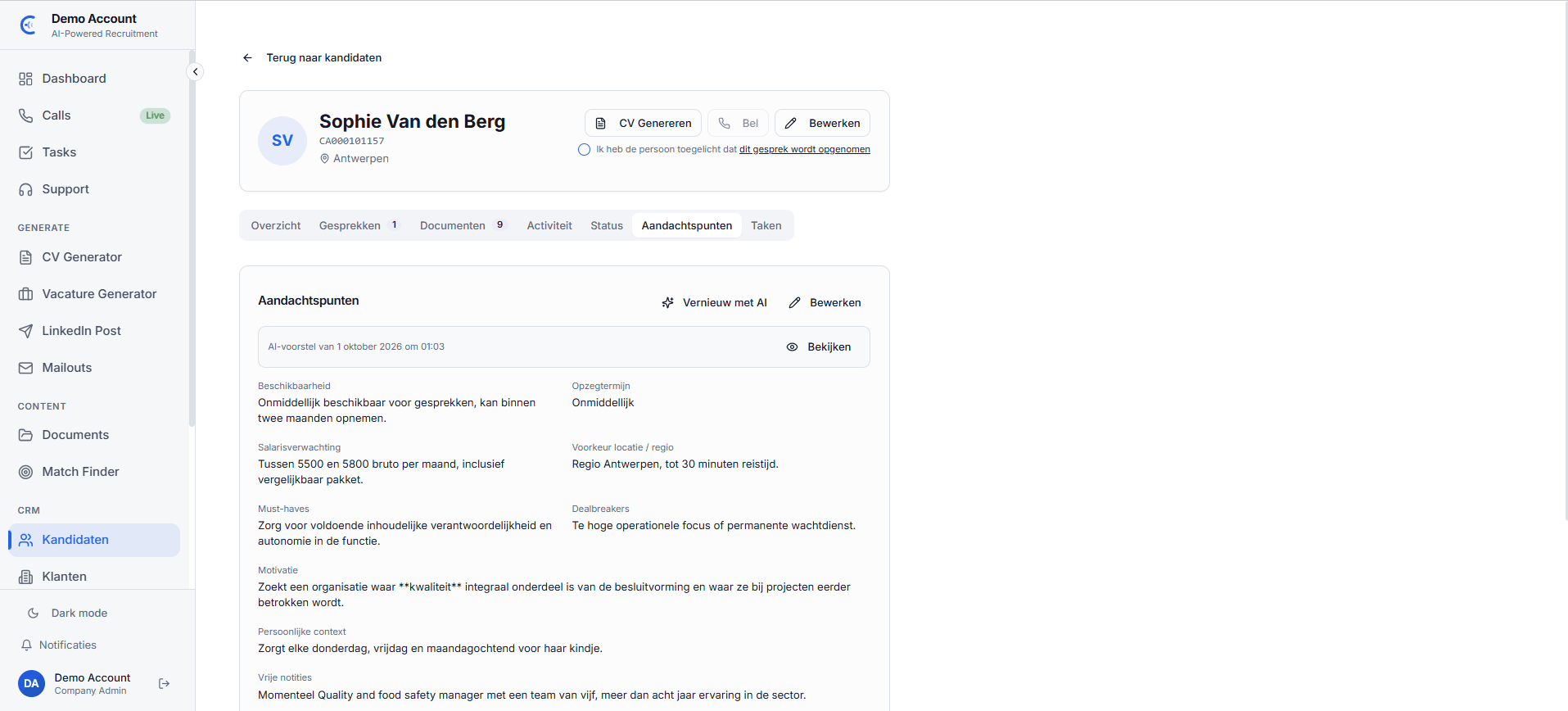Open the Gesprekken tab
Viewport: 1568px width, 711px height.
pyautogui.click(x=359, y=225)
